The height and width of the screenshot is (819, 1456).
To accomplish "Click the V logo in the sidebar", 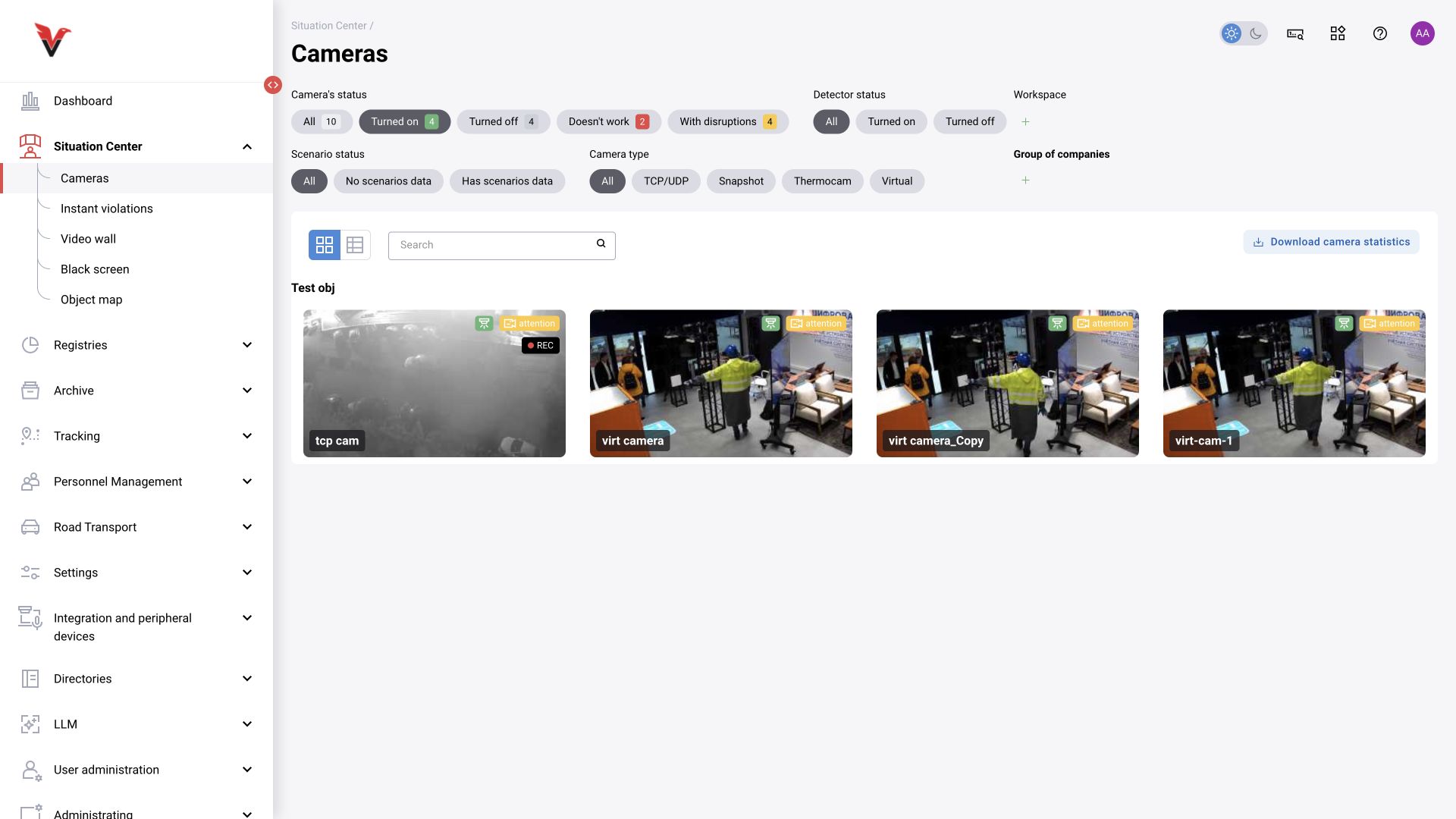I will coord(52,40).
